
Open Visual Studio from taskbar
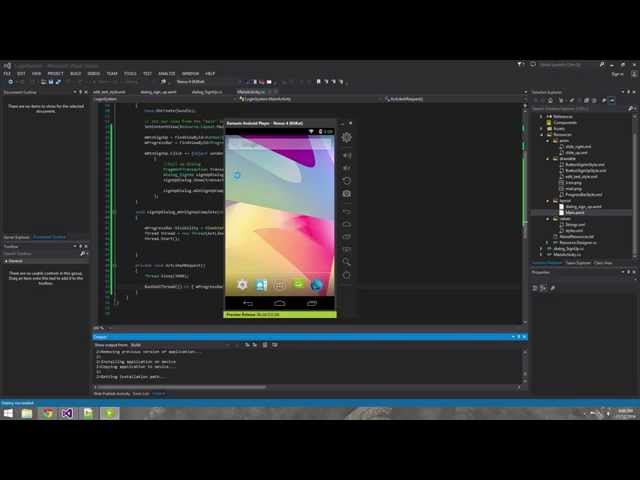[67, 413]
